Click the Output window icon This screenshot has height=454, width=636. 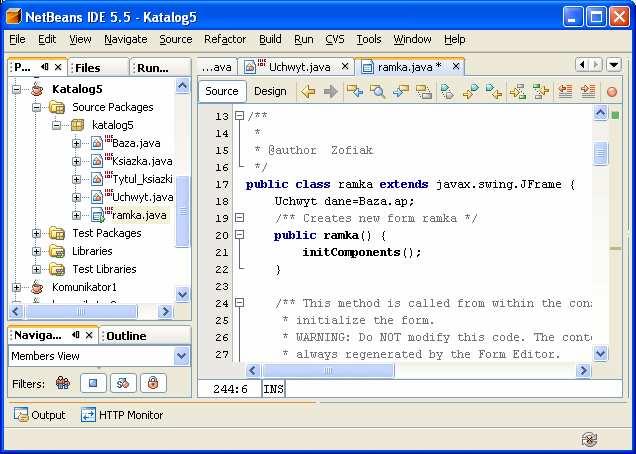point(21,415)
